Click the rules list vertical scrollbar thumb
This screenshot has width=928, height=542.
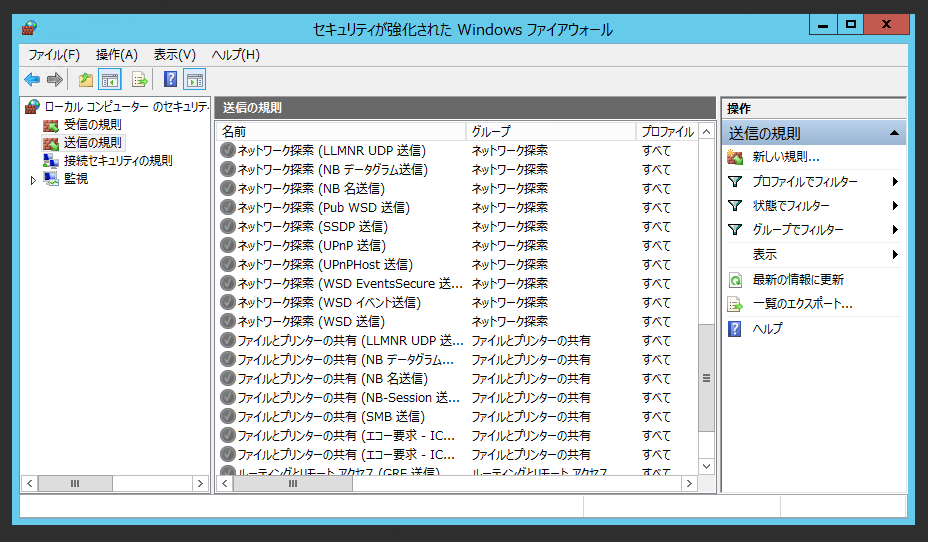point(707,379)
